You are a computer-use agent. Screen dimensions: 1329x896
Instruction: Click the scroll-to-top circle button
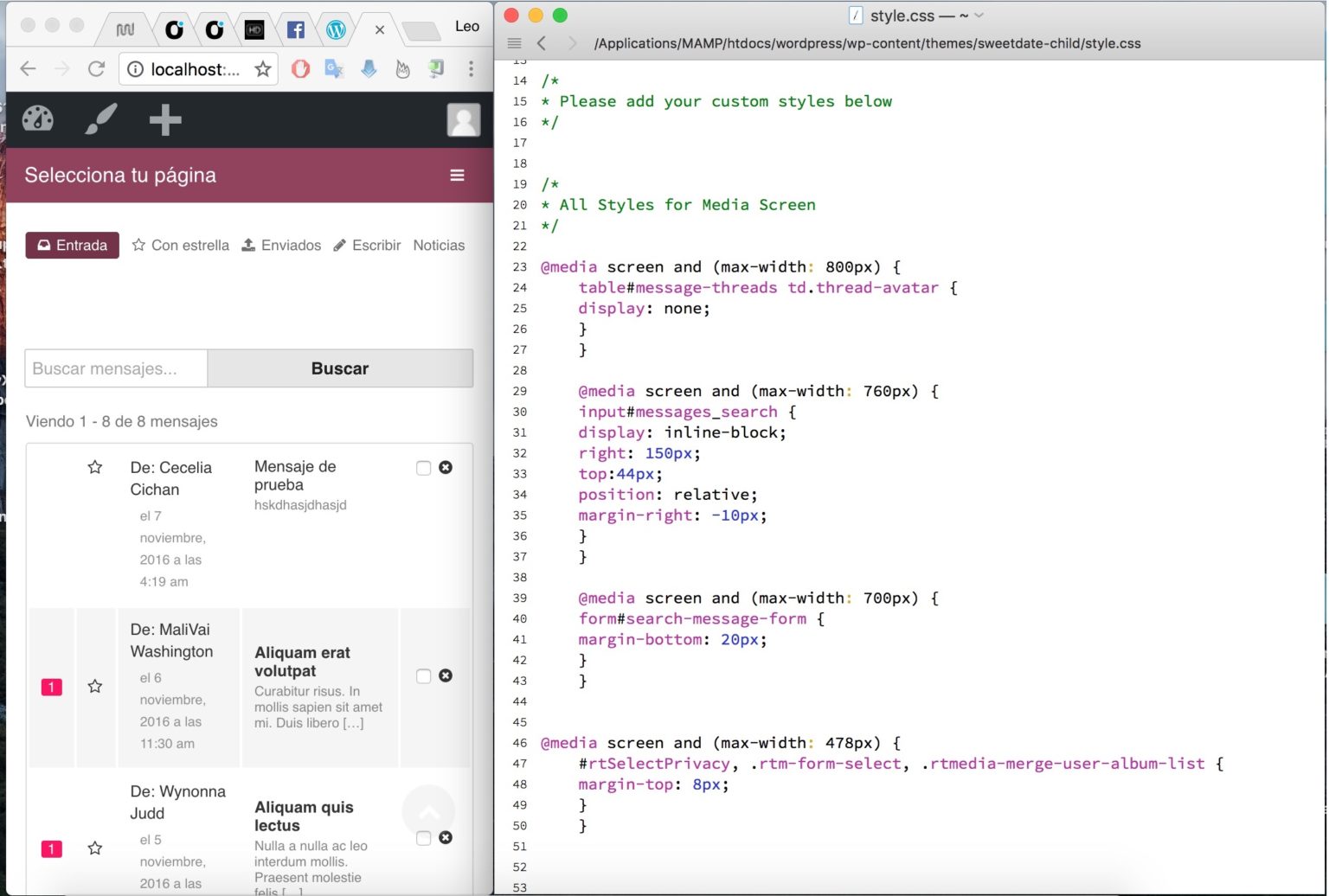click(428, 811)
